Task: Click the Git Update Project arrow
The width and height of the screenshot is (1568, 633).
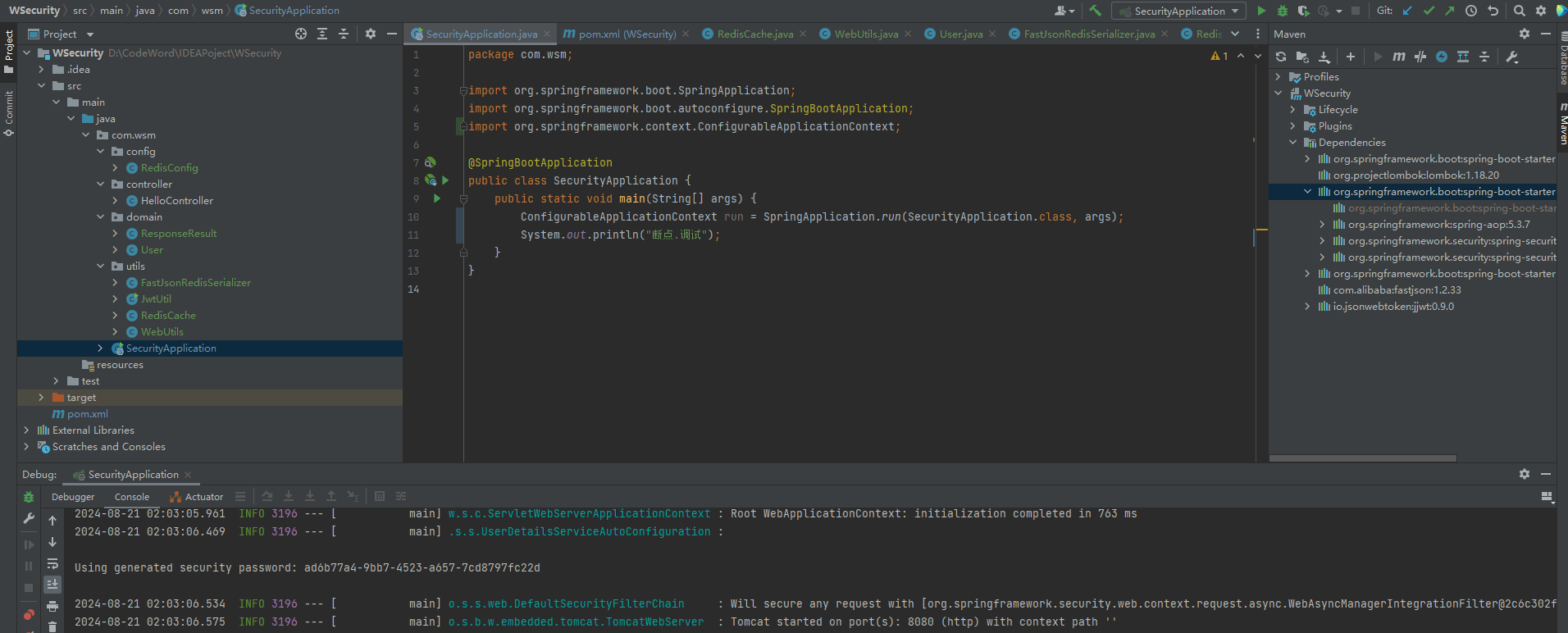Action: point(1407,11)
